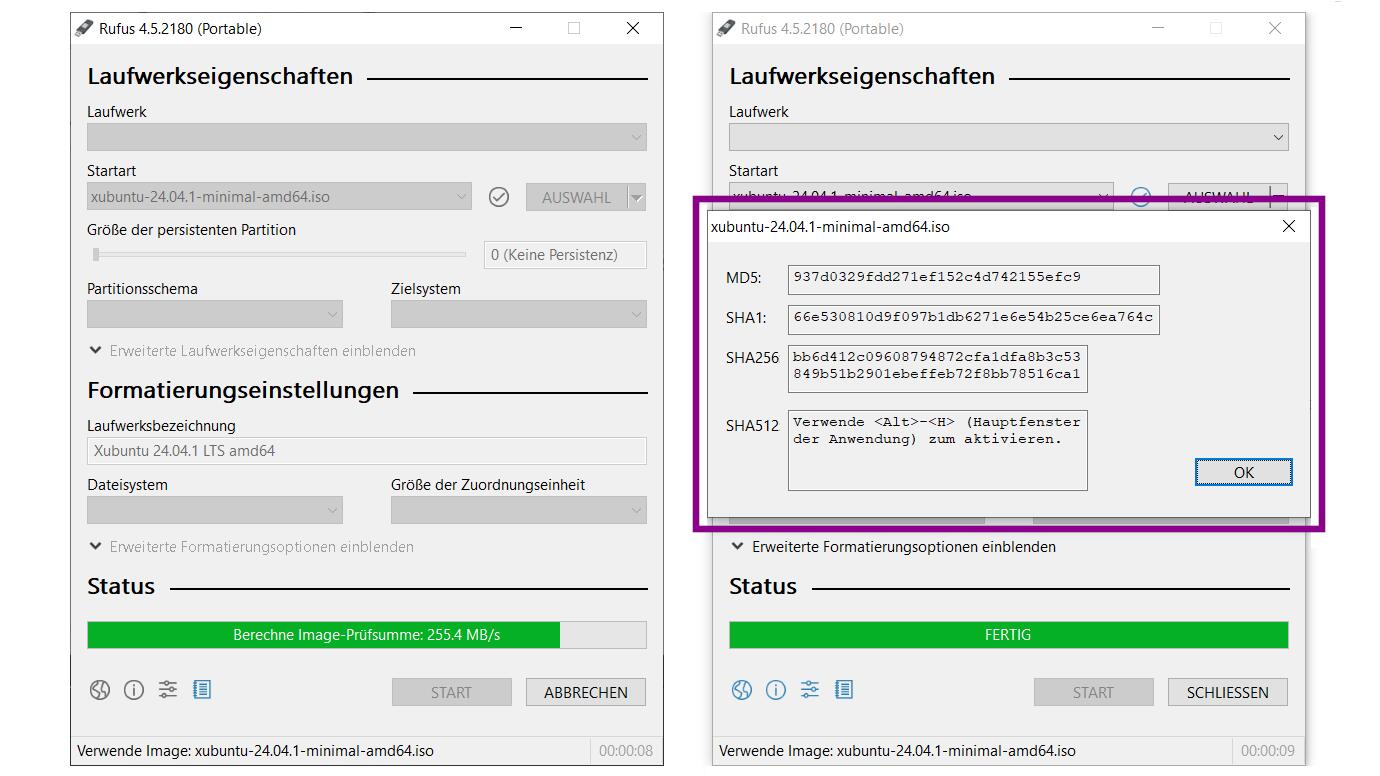The width and height of the screenshot is (1380, 776).
Task: Click the 'MD5:' label
Action: pos(744,278)
